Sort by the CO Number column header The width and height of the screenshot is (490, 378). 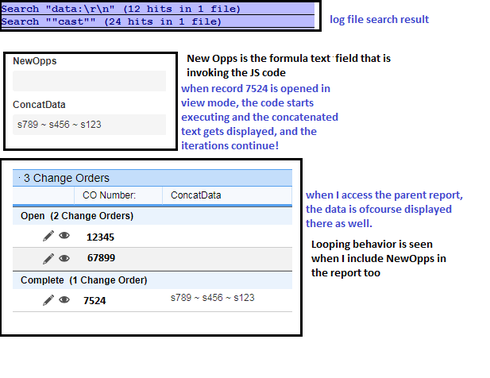(109, 195)
